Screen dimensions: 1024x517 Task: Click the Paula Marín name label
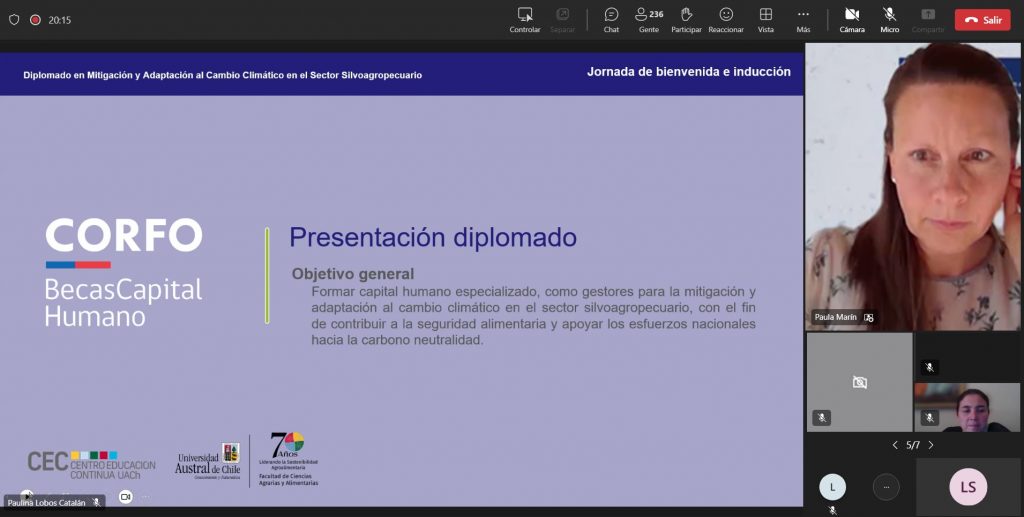[x=835, y=317]
